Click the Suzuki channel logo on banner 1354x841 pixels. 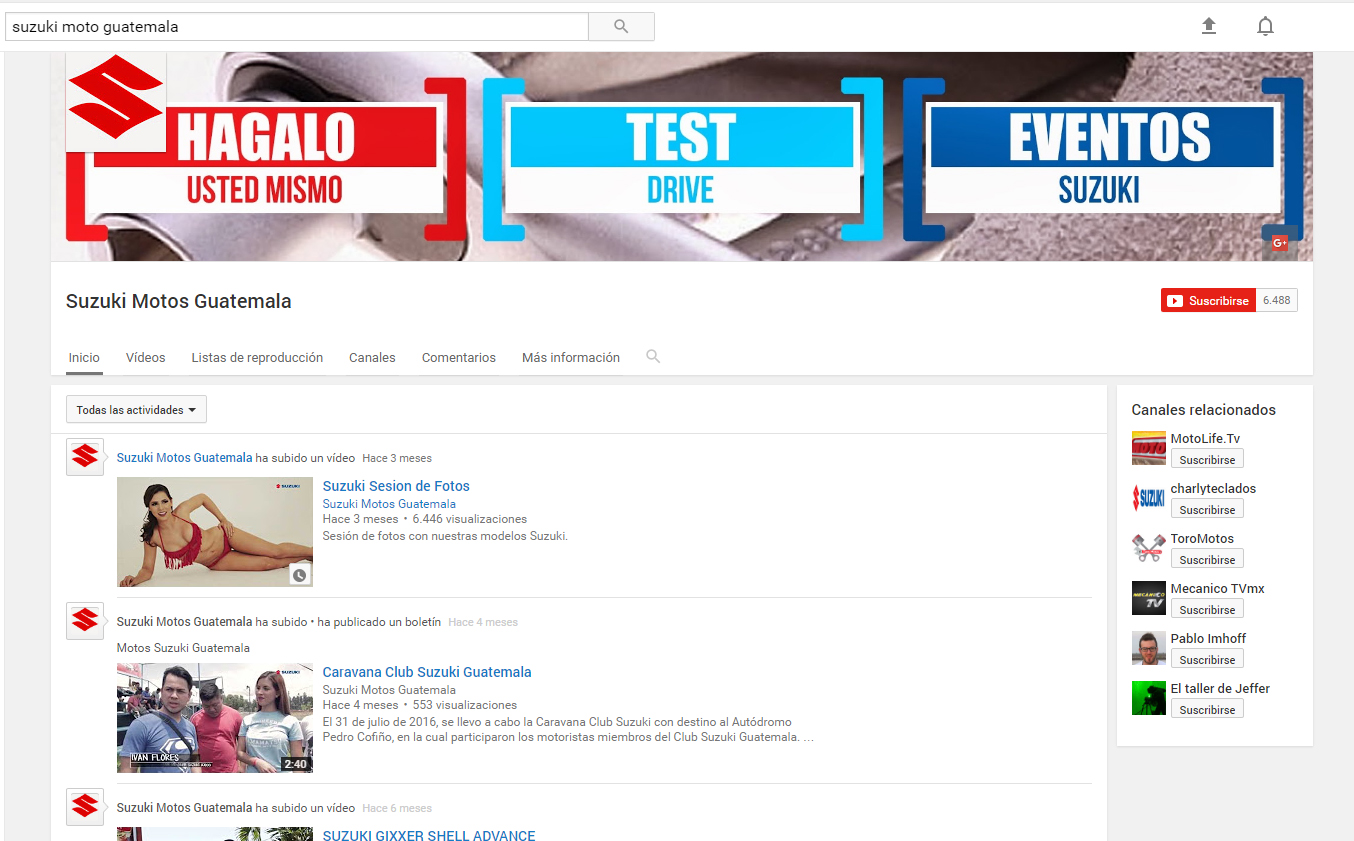(x=116, y=102)
